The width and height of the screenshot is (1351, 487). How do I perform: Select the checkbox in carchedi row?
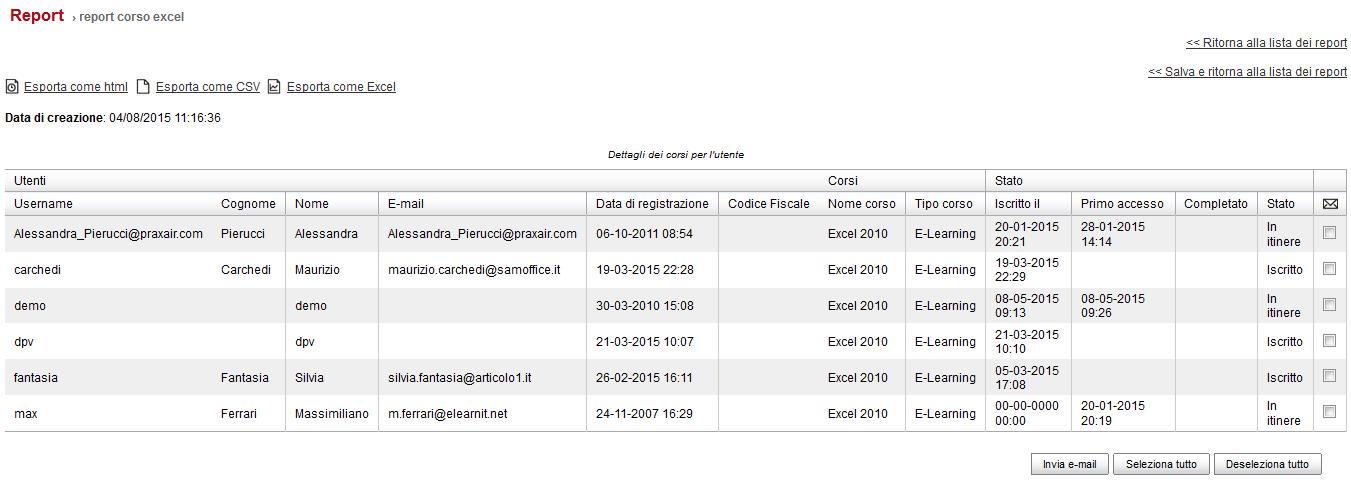point(1329,269)
